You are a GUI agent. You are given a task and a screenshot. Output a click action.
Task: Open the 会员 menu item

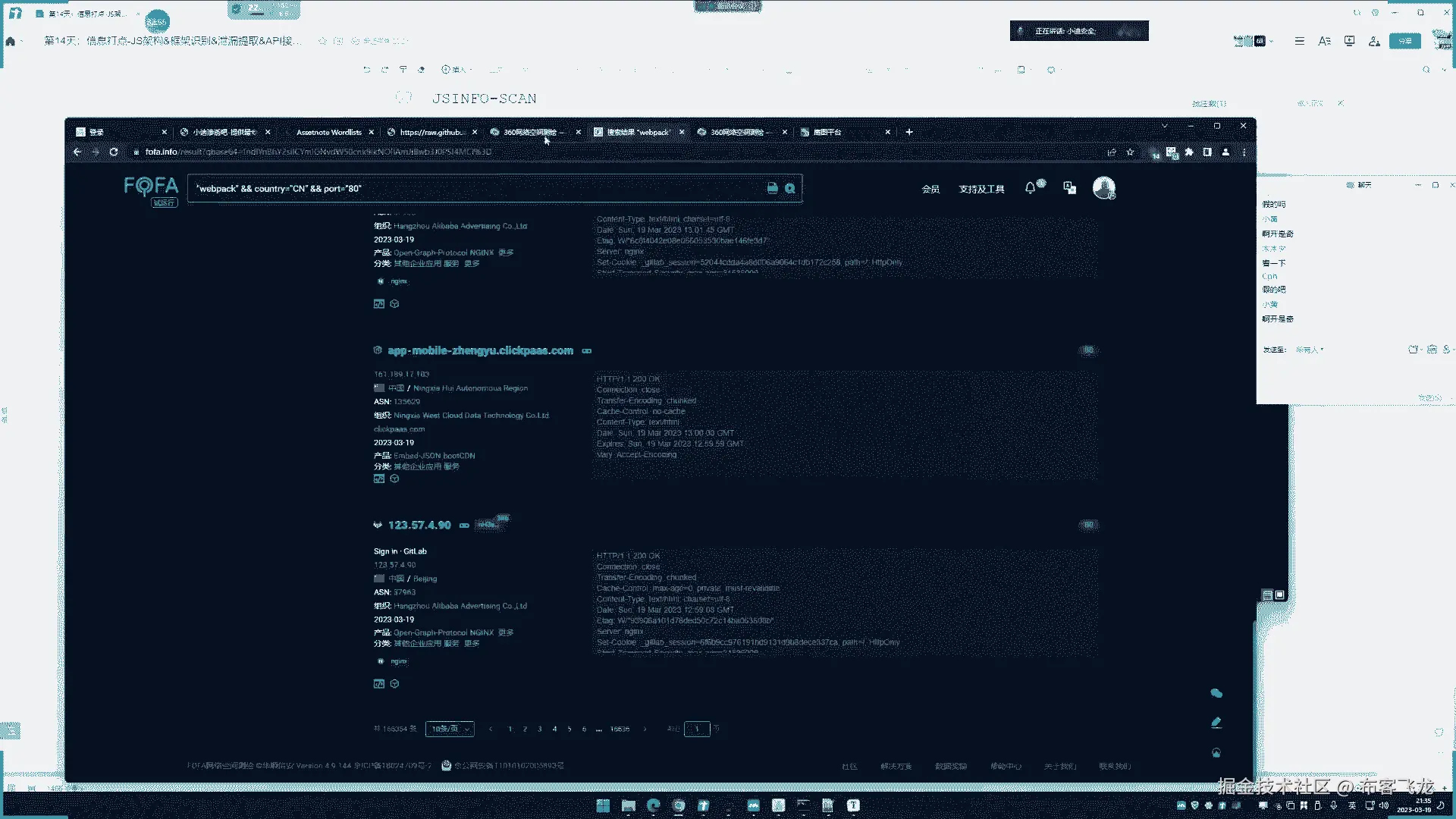(930, 190)
